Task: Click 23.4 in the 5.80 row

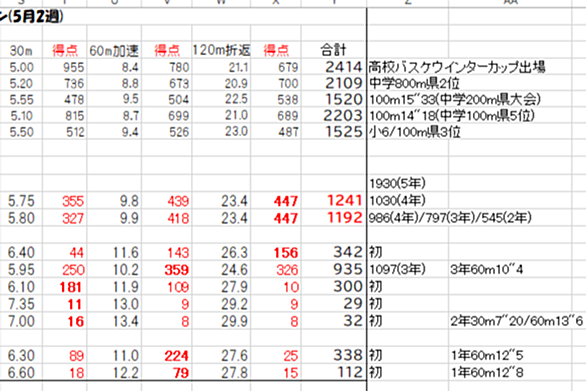Action: 234,219
